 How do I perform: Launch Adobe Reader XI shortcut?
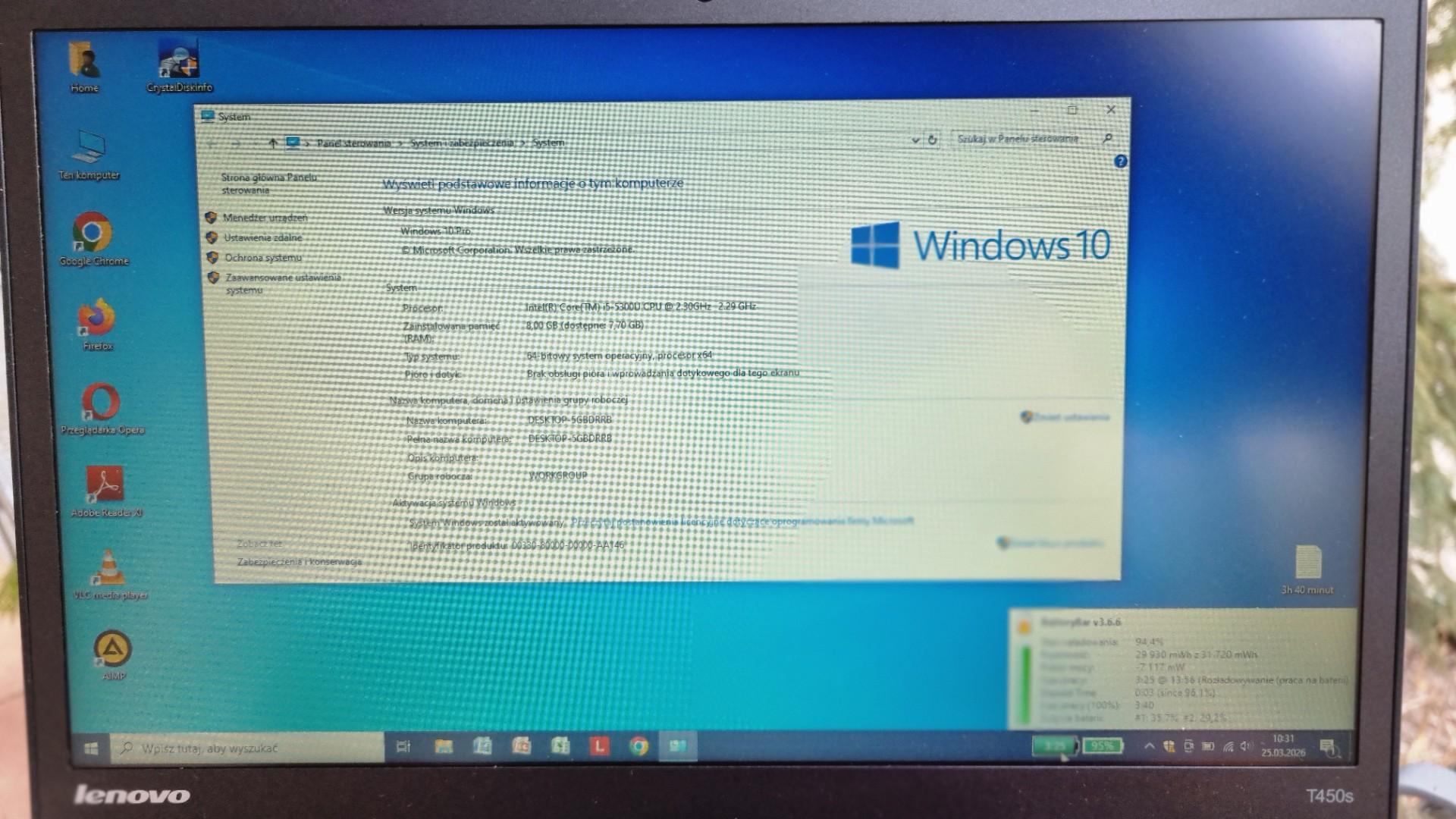click(x=106, y=491)
